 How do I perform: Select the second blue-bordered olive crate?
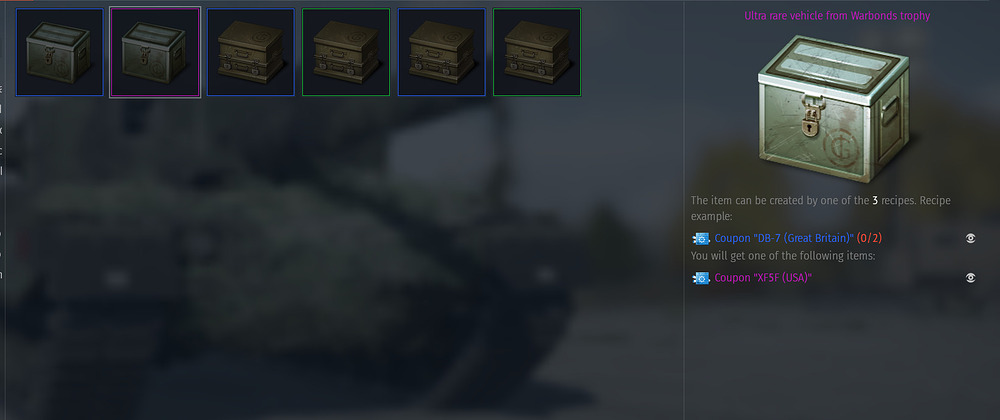(441, 52)
